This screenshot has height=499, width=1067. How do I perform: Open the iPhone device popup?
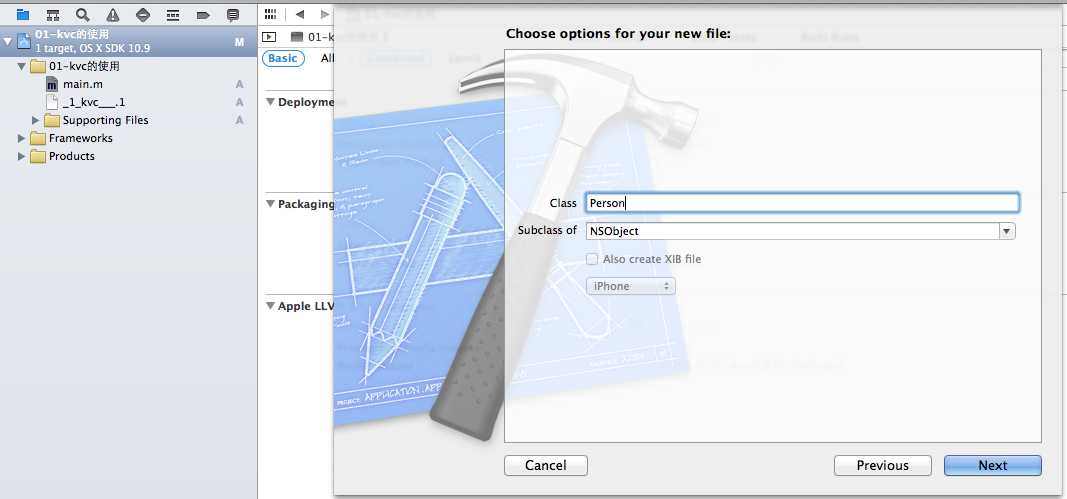point(631,287)
